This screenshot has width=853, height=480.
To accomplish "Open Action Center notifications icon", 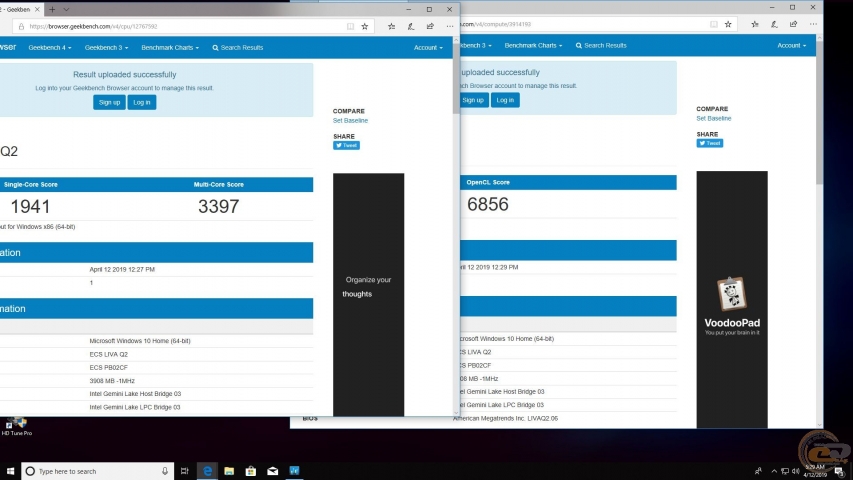I will point(839,471).
